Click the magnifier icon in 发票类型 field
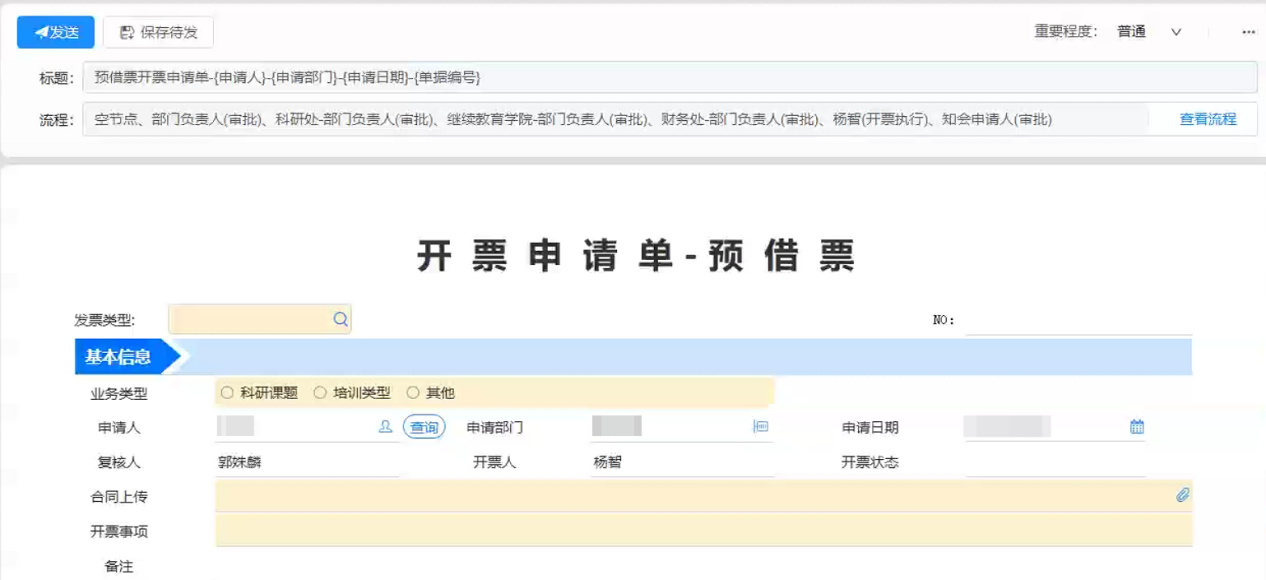The height and width of the screenshot is (580, 1266). [x=340, y=319]
